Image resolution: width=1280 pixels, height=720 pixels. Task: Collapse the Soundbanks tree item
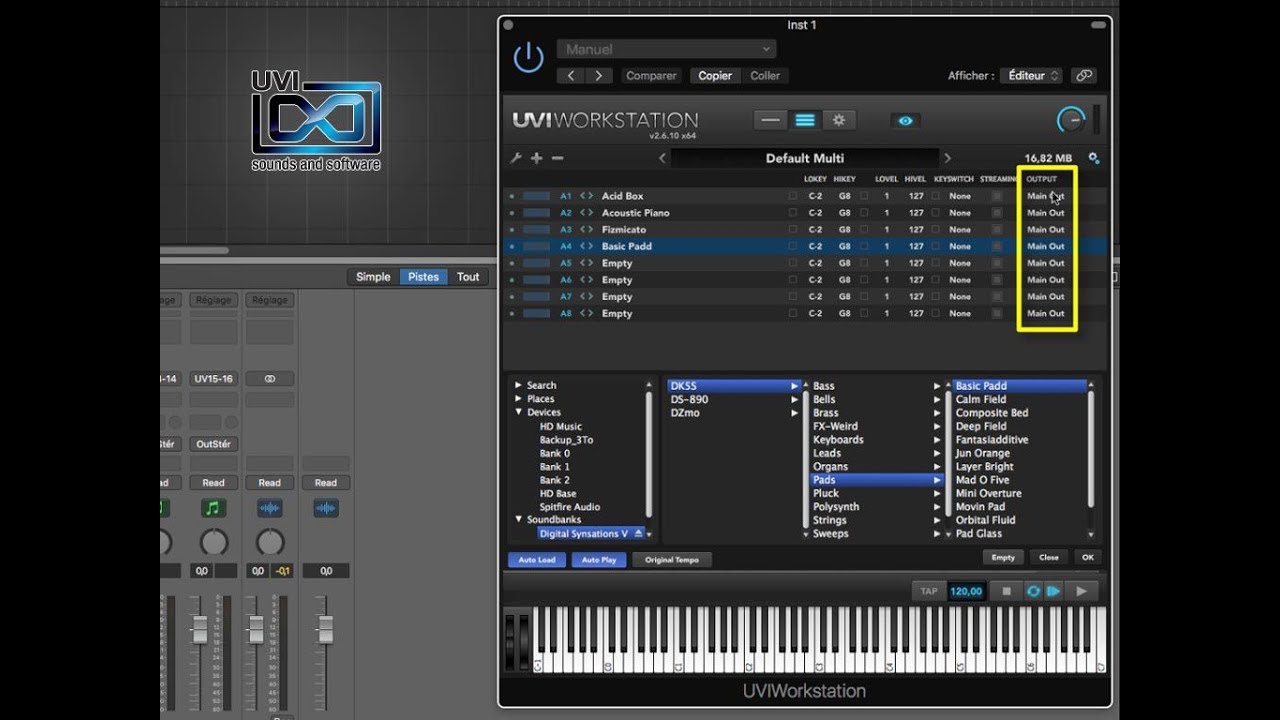coord(518,520)
